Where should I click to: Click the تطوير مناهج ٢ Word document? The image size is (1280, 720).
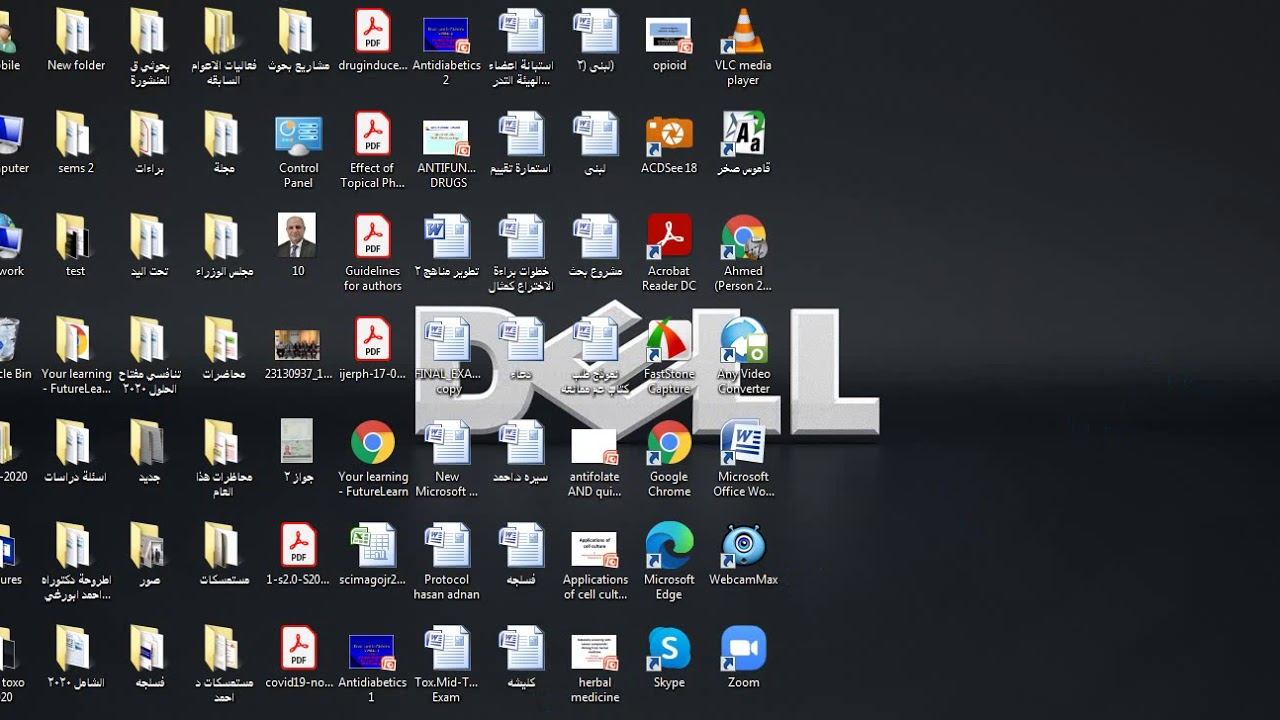(x=446, y=246)
